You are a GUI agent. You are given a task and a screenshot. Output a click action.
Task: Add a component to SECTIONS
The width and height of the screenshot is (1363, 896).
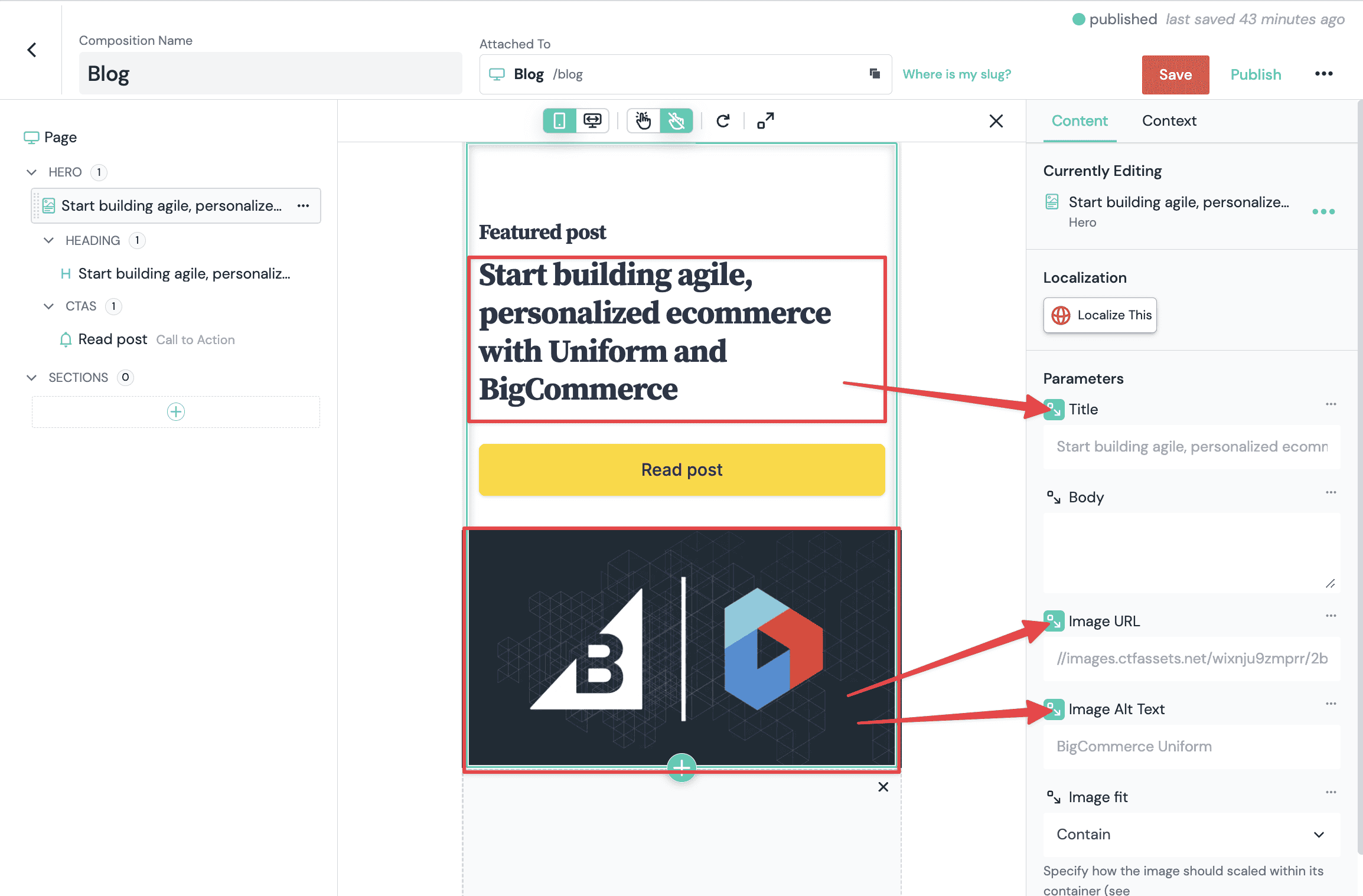click(176, 411)
